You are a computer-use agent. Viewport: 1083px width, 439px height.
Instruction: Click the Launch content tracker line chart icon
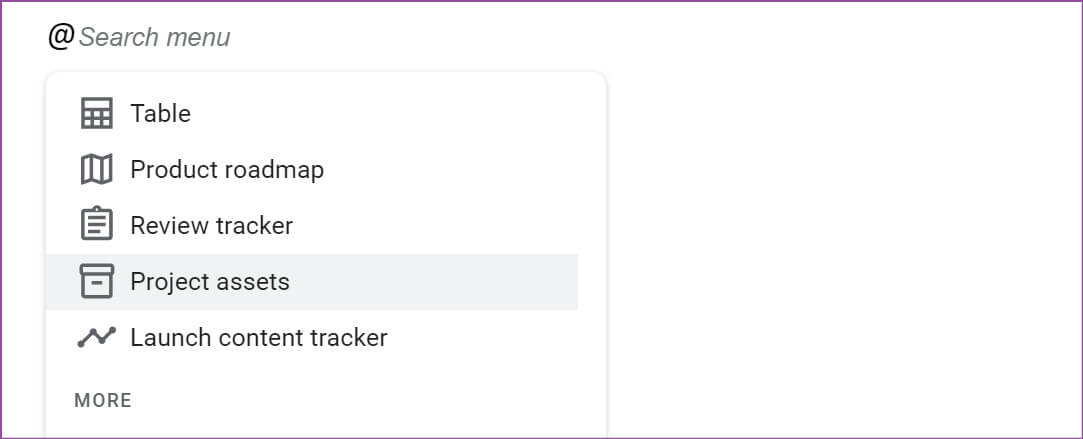click(x=97, y=337)
